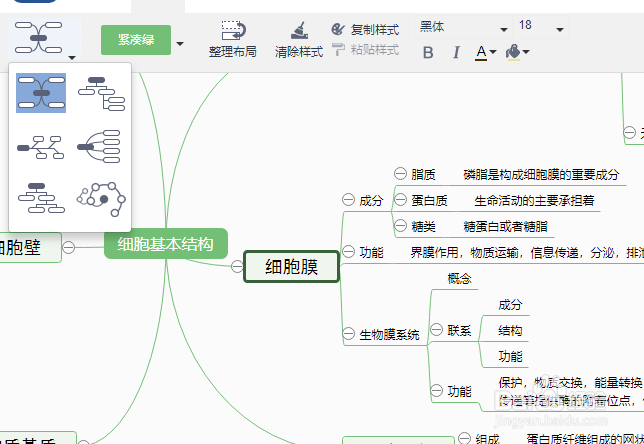Image resolution: width=644 pixels, height=444 pixels.
Task: Click 复制样式 copy style
Action: (365, 29)
